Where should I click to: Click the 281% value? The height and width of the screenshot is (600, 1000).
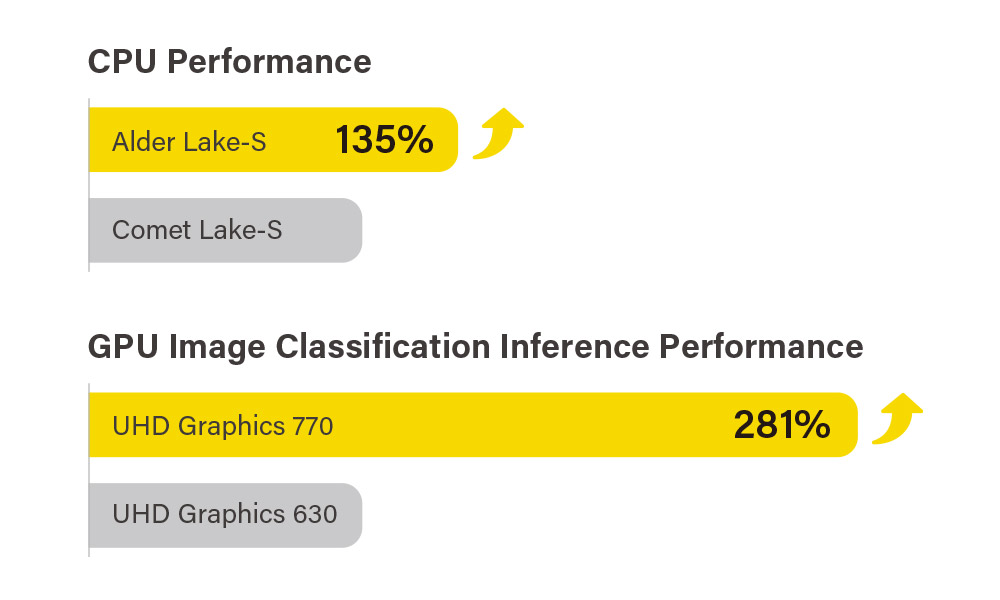coord(782,425)
